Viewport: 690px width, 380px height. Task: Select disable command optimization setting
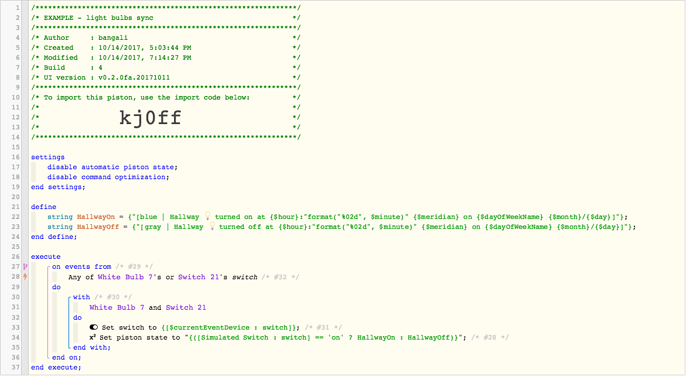(108, 177)
